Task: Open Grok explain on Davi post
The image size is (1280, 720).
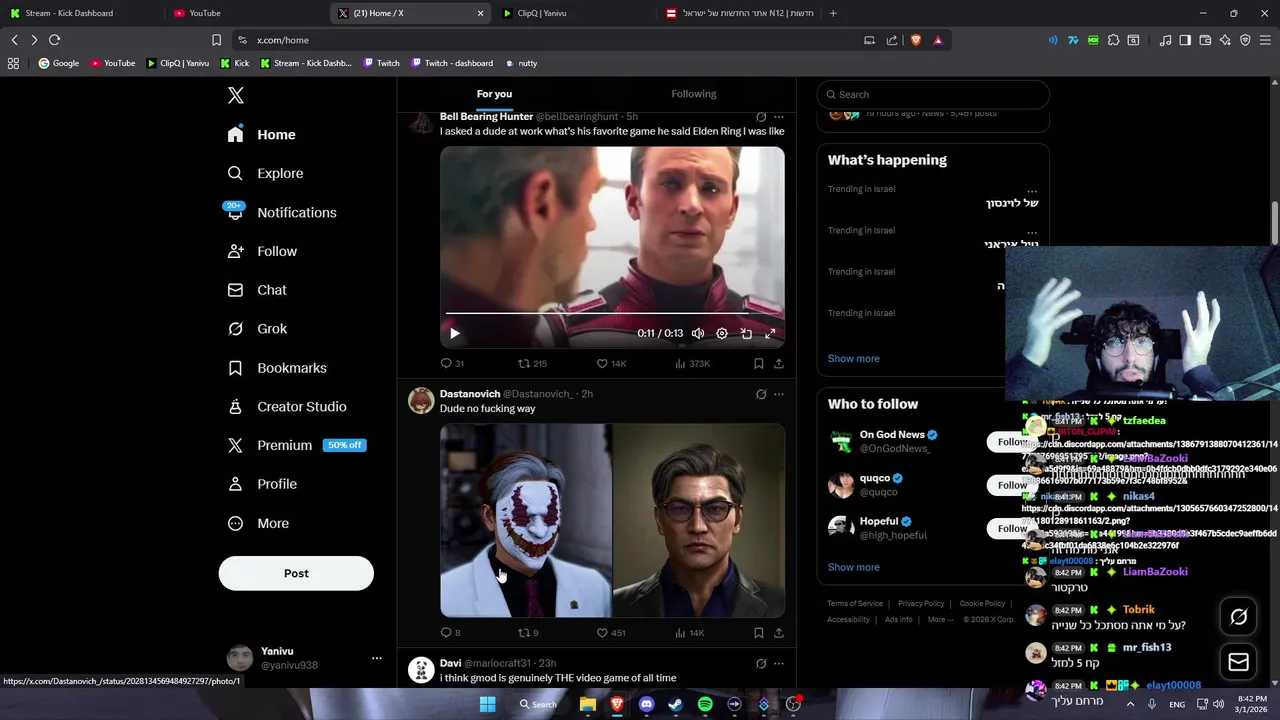Action: [761, 663]
